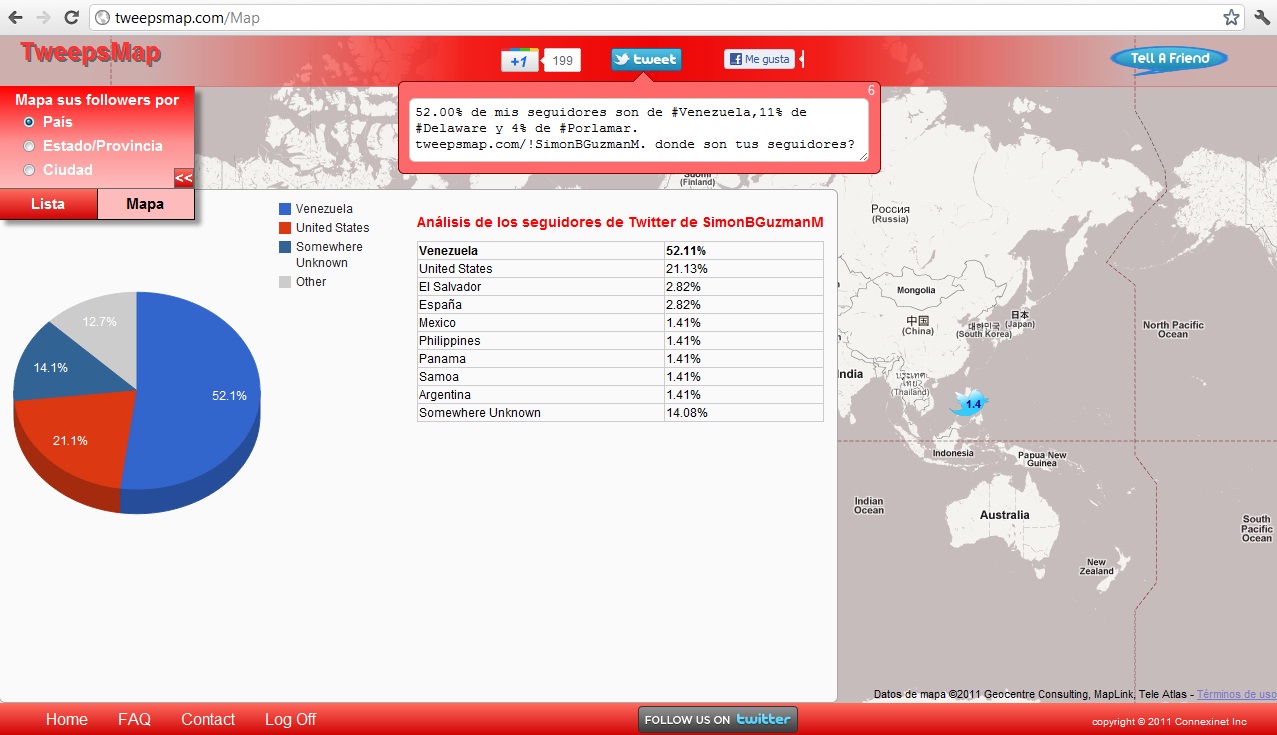Screen dimensions: 1277x735
Task: Click the TweepsMap logo
Action: (91, 53)
